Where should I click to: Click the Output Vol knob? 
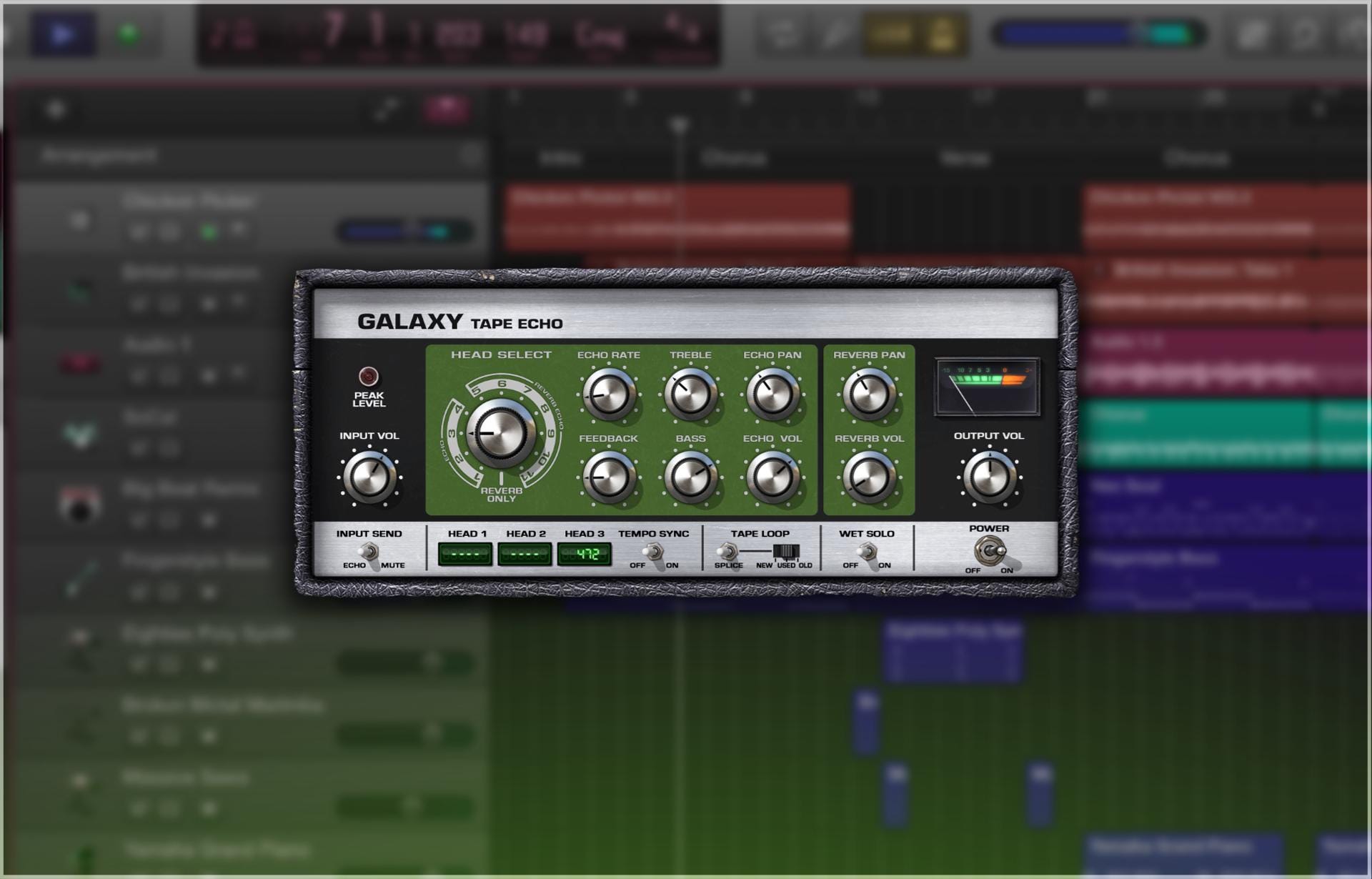989,477
